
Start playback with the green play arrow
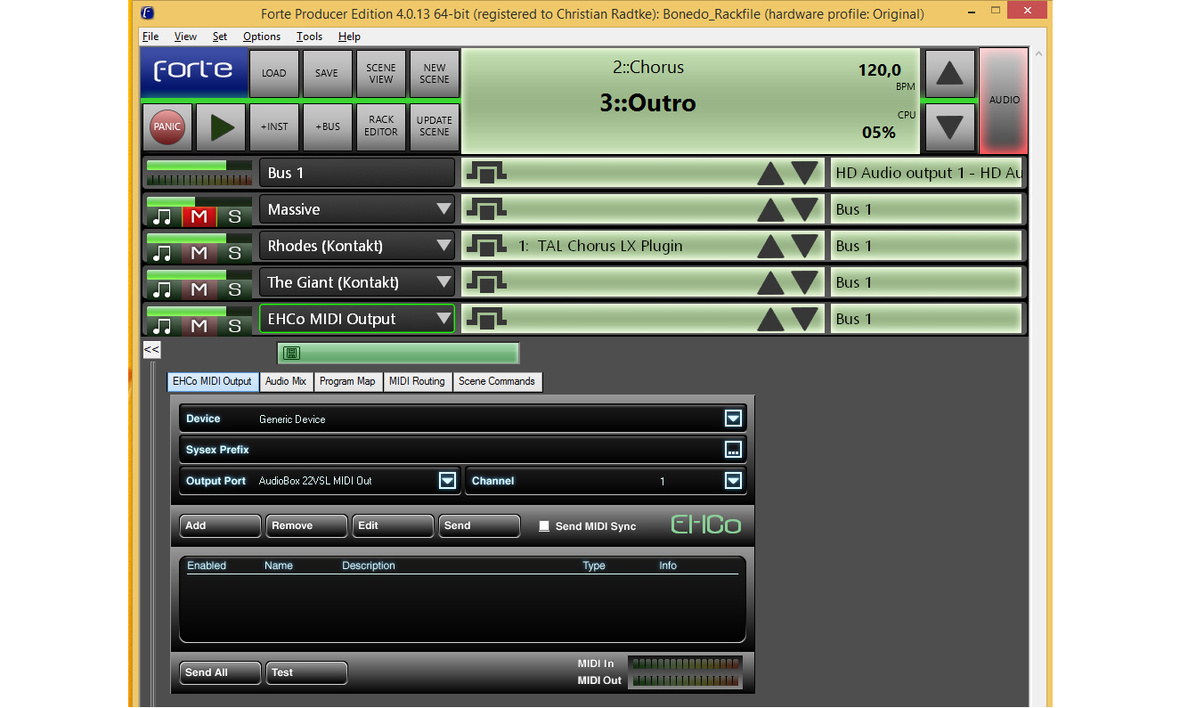click(x=221, y=127)
